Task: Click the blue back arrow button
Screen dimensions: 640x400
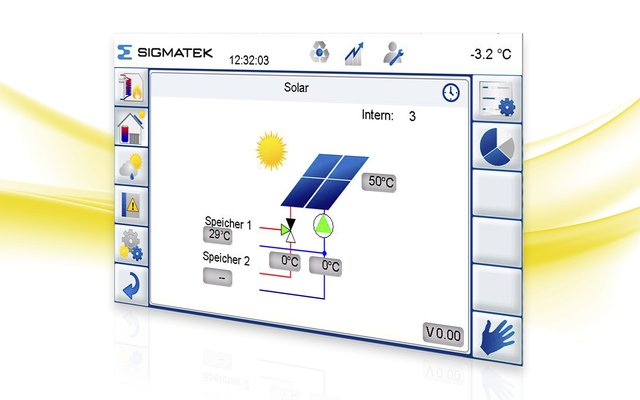Action: pos(131,285)
